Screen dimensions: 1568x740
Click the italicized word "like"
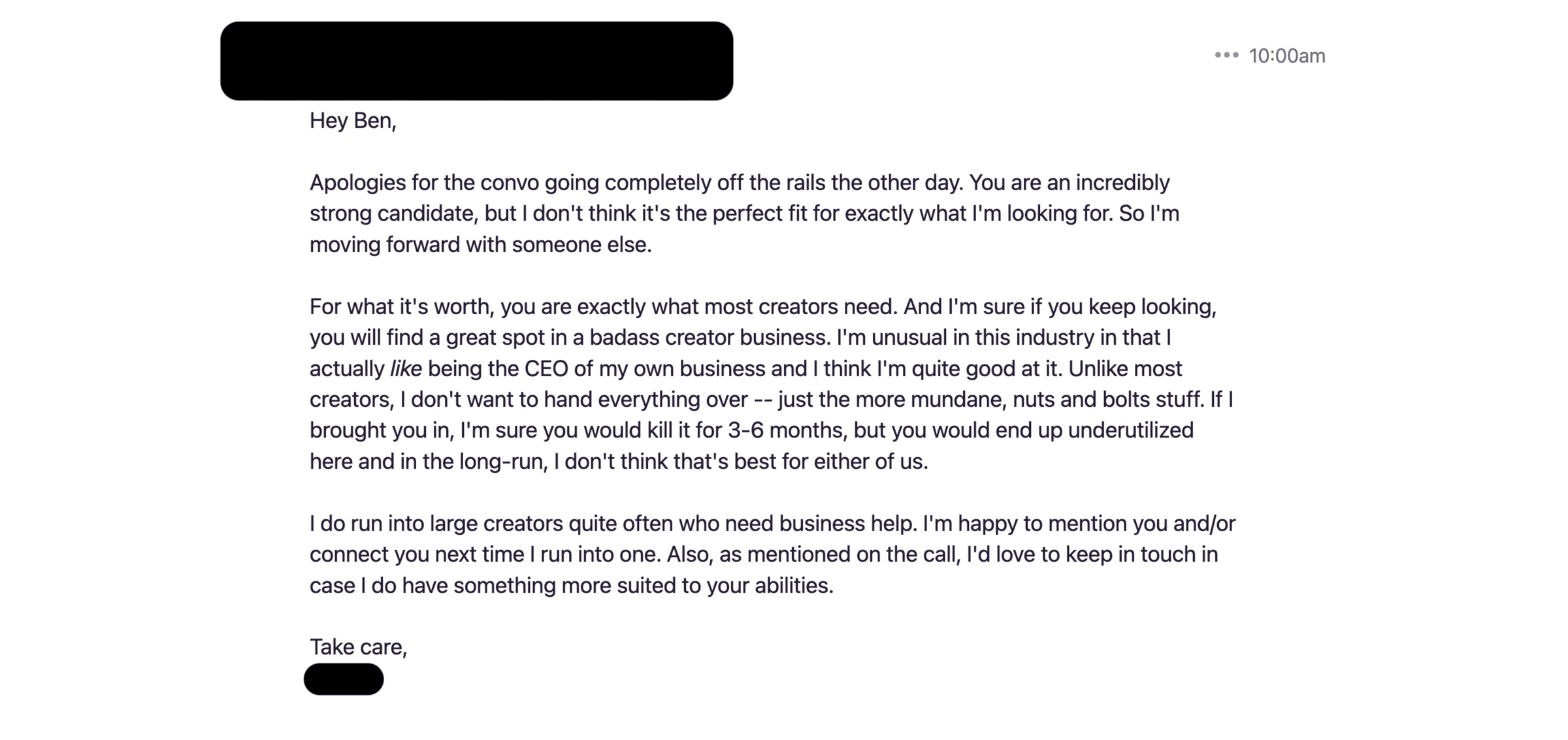[x=406, y=369]
